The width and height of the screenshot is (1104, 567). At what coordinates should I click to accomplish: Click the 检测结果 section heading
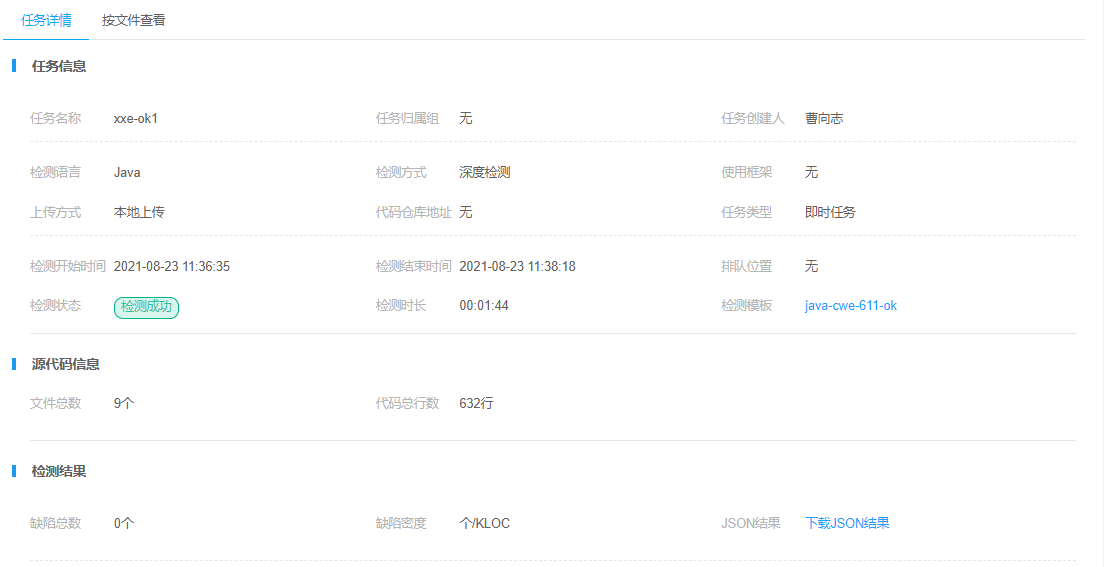click(x=59, y=472)
